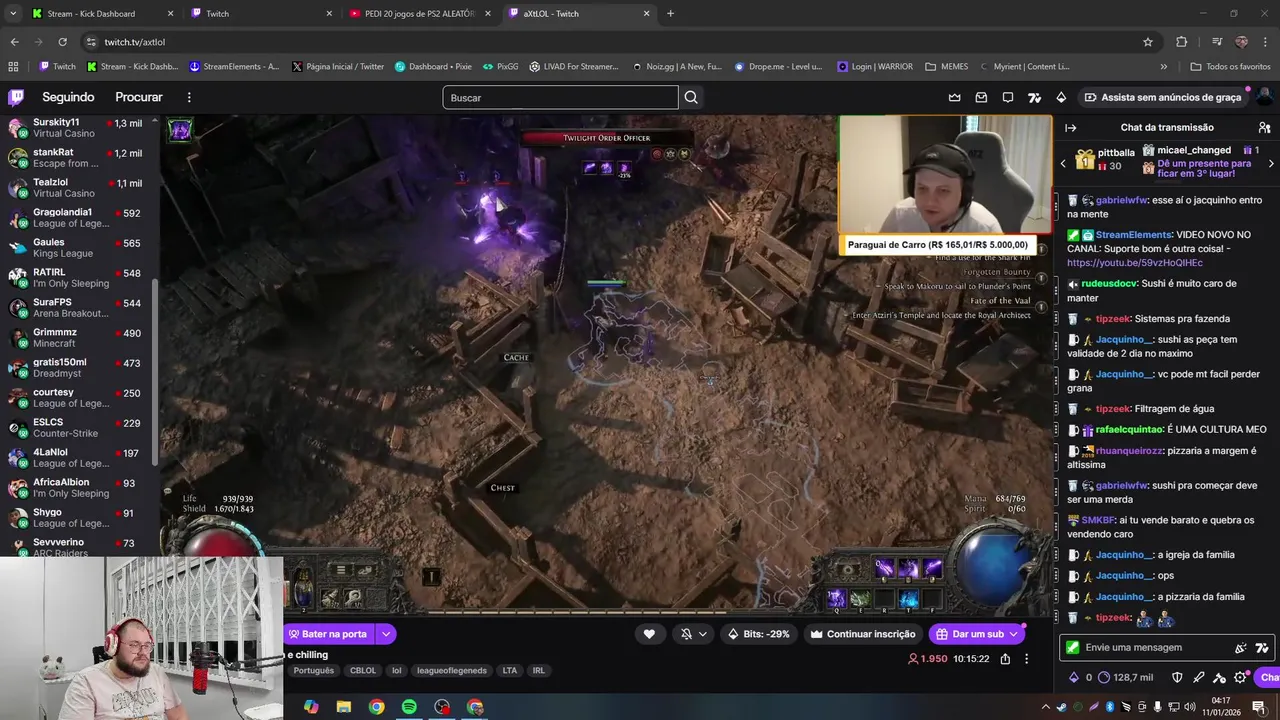
Task: Click the sidebar channels scrollbar
Action: pos(155,372)
